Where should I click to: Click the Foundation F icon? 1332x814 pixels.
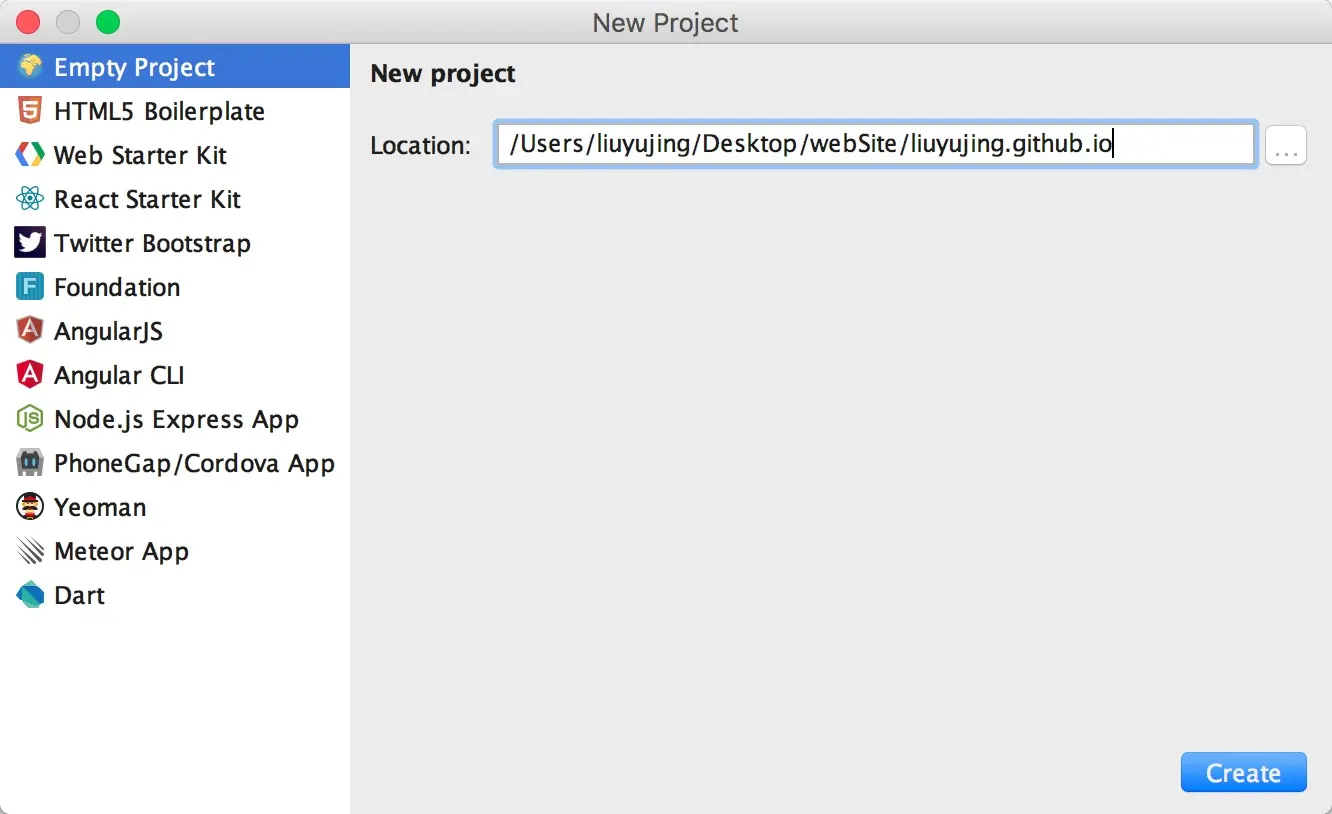pos(30,287)
